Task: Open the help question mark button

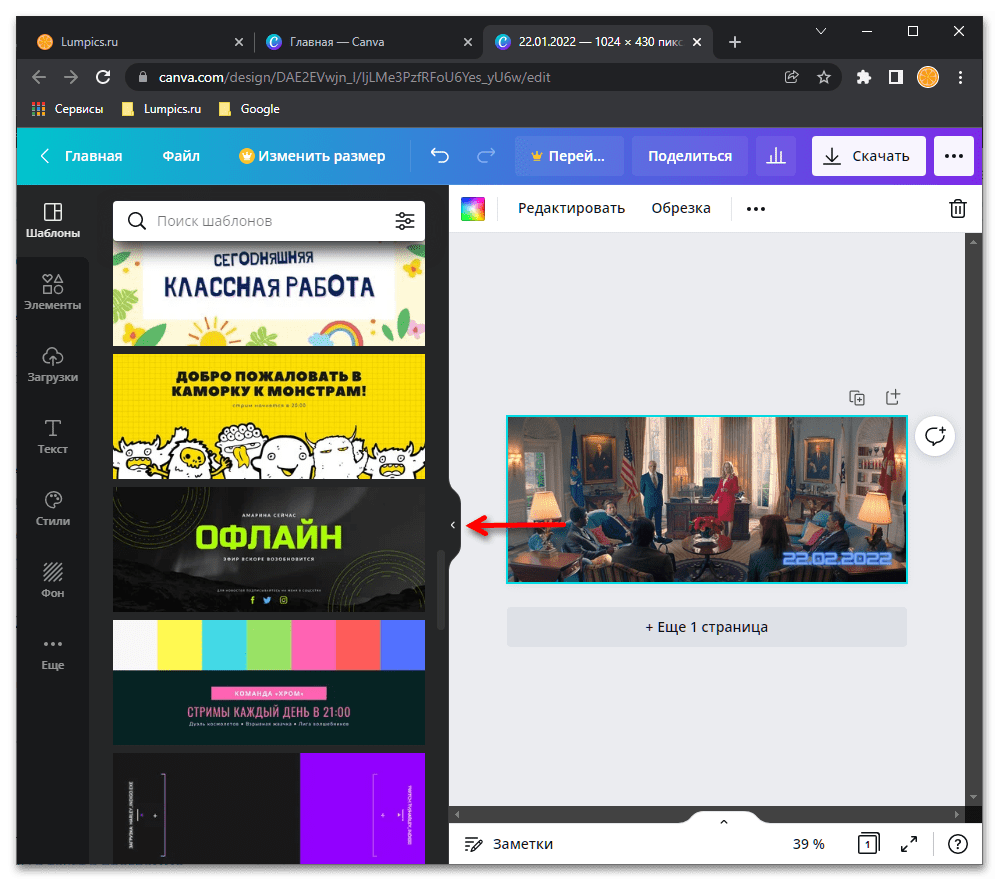Action: pyautogui.click(x=958, y=844)
